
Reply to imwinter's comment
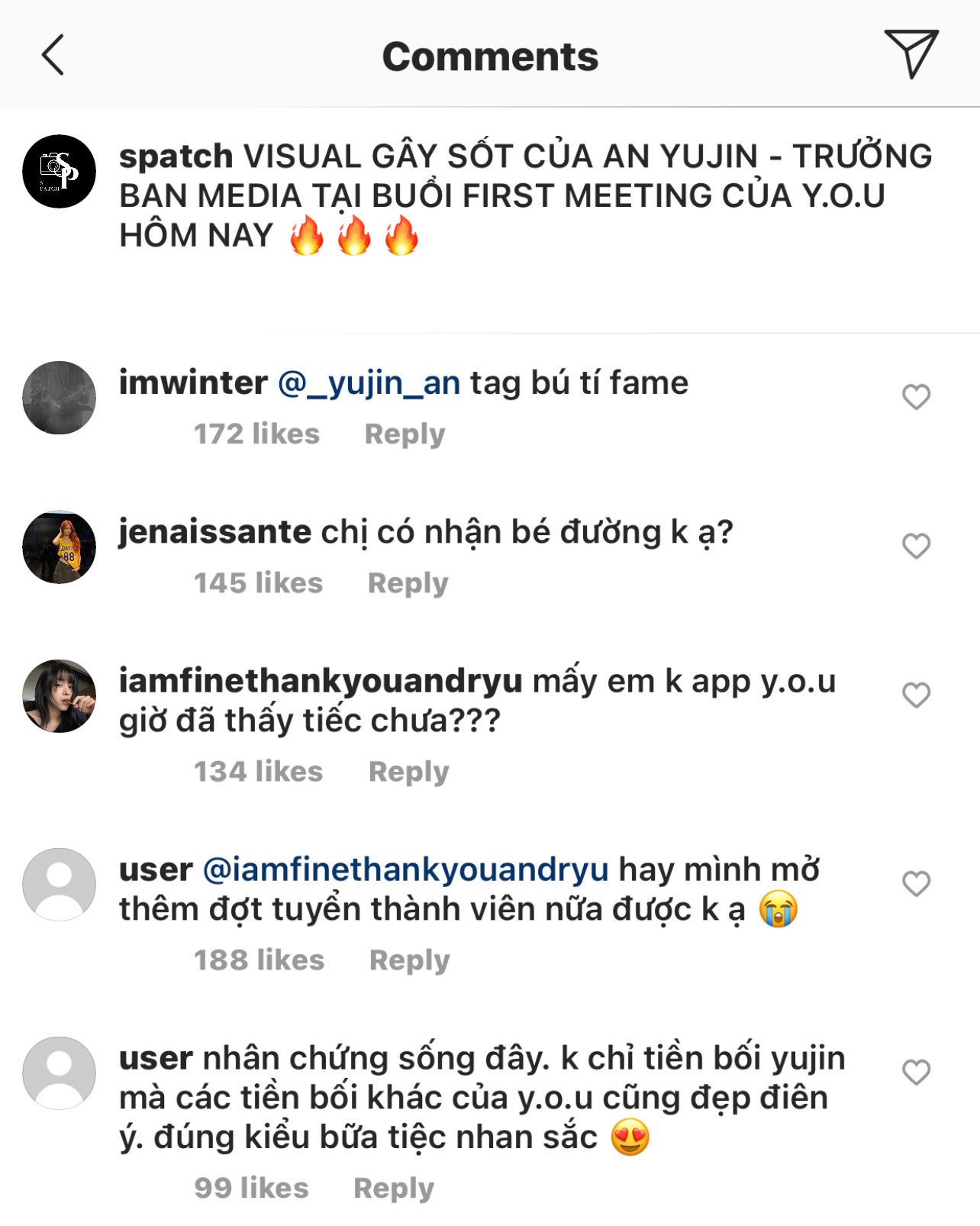tap(405, 434)
